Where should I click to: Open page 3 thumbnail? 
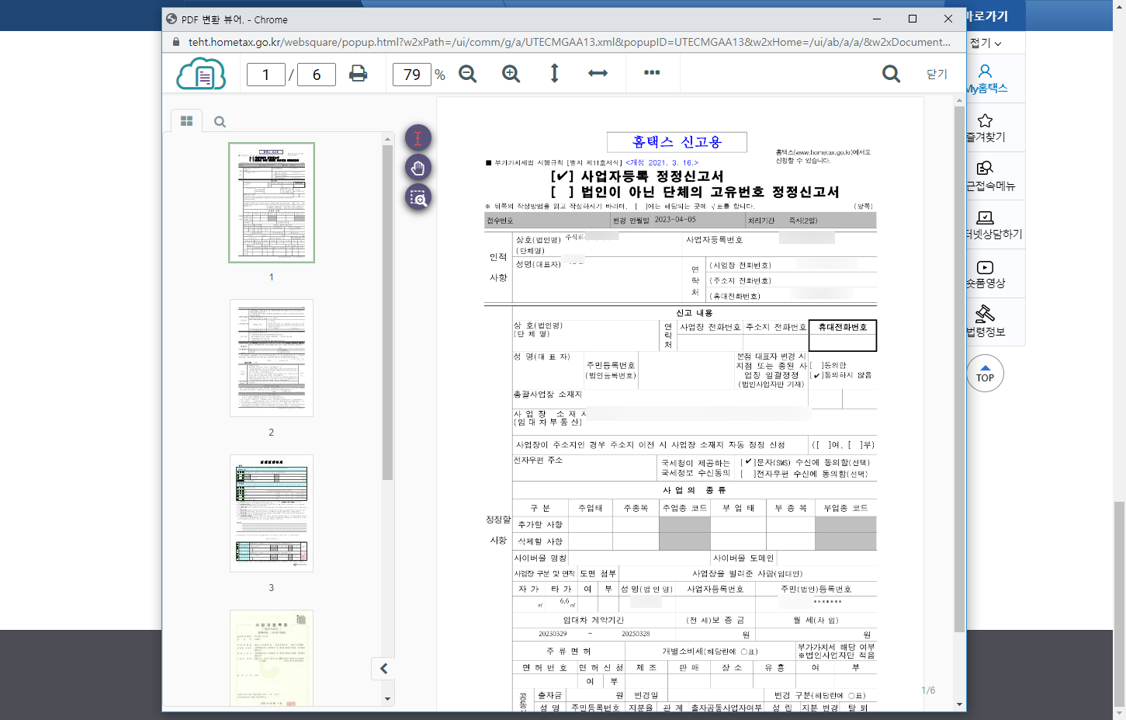[271, 513]
